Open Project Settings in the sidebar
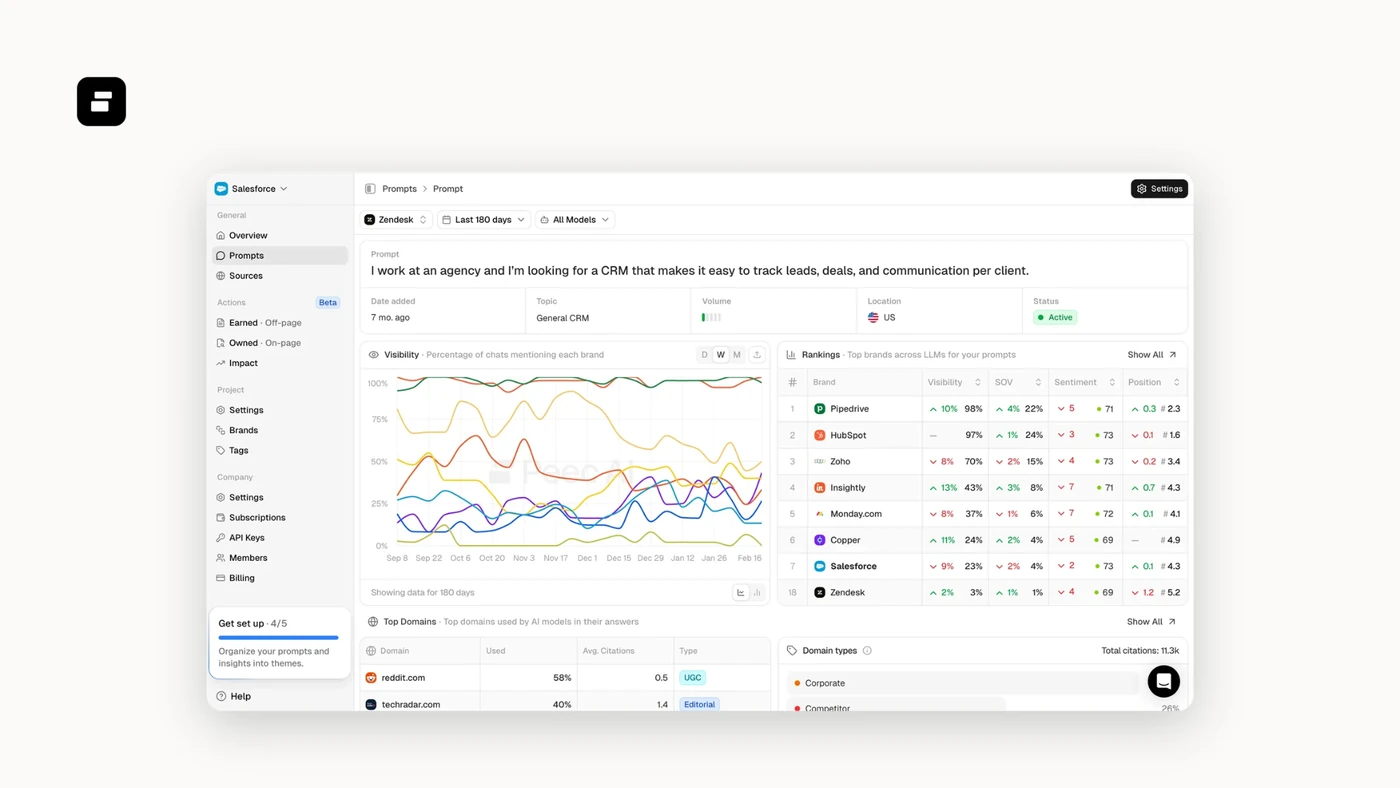Image resolution: width=1400 pixels, height=788 pixels. click(280, 410)
